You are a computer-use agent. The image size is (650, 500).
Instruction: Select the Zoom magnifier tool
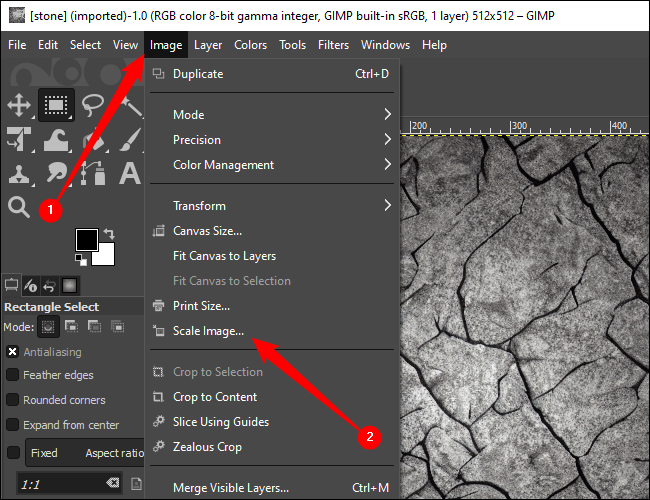(18, 207)
